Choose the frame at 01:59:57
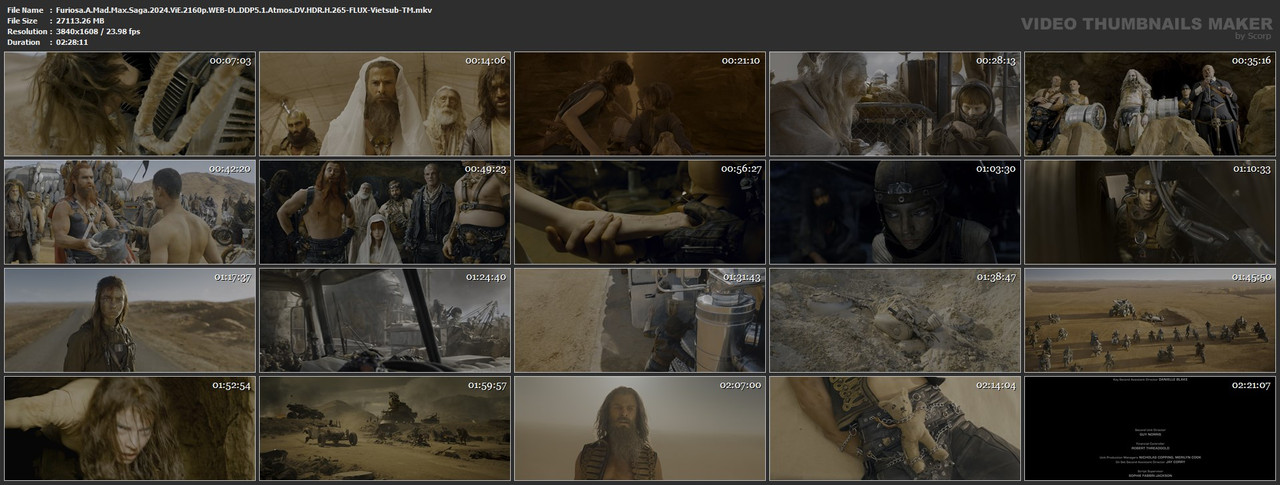The width and height of the screenshot is (1280, 485). click(x=385, y=428)
